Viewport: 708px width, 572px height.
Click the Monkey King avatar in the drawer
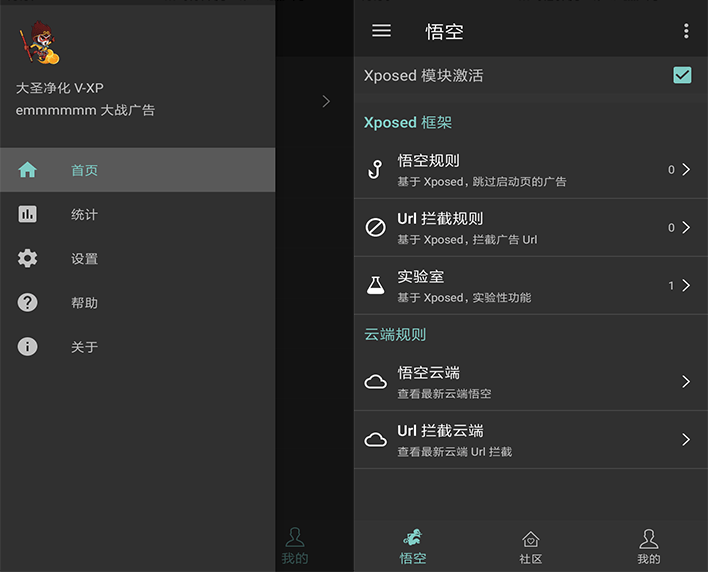click(x=39, y=43)
